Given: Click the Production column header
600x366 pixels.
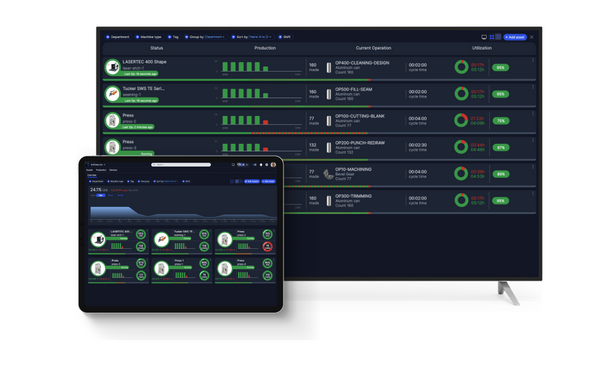Looking at the screenshot, I should pyautogui.click(x=265, y=48).
